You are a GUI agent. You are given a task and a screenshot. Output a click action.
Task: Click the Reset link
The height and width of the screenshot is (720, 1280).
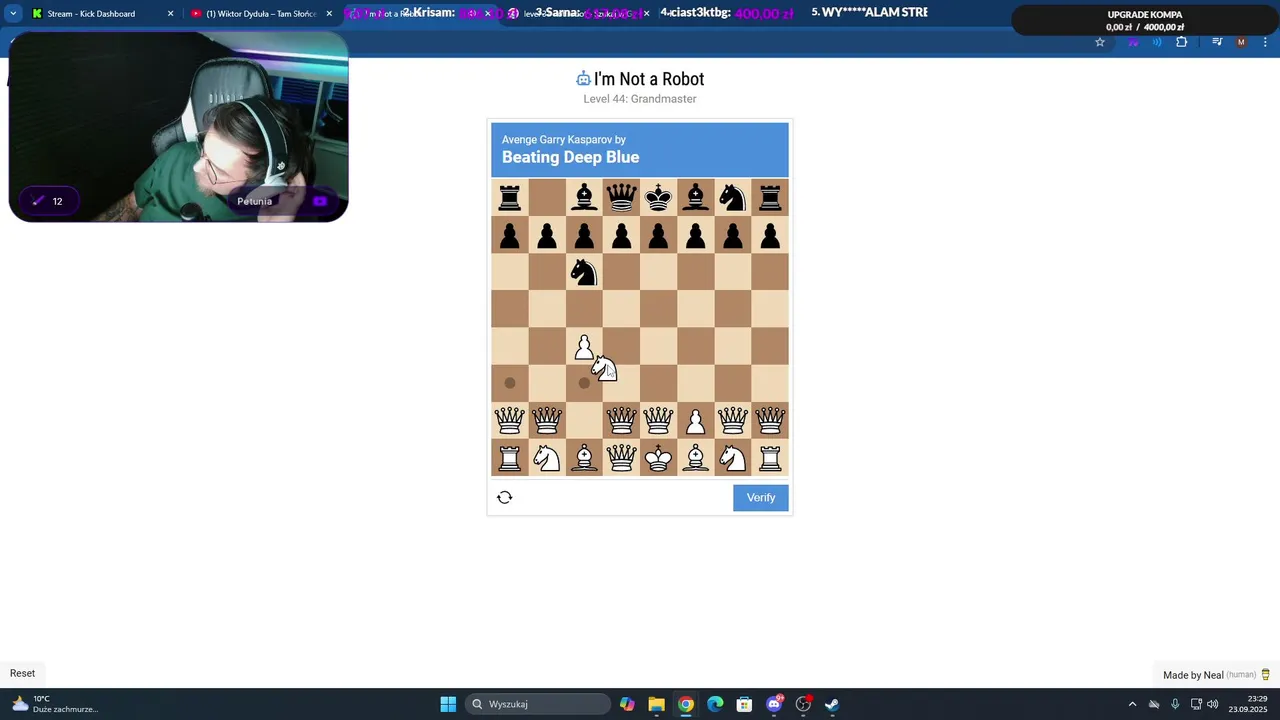coord(22,673)
